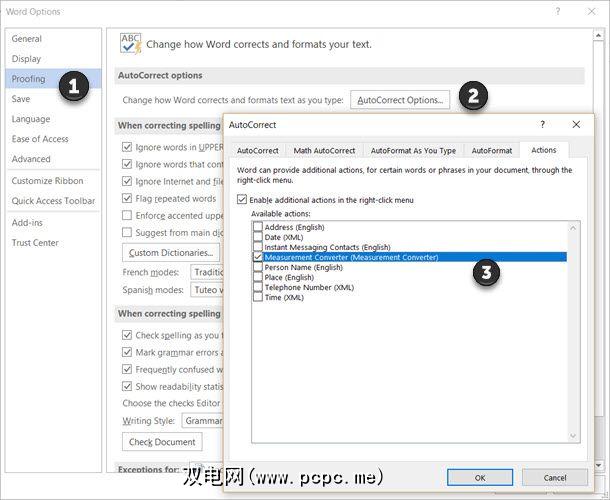Toggle Enable additional actions in right-click menu
Viewport: 610px width, 500px height.
click(242, 200)
